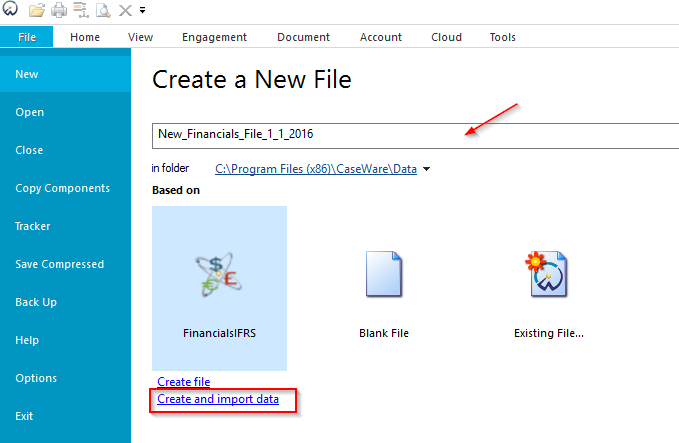The width and height of the screenshot is (679, 443).
Task: Open Help from the File sidebar
Action: (65, 340)
